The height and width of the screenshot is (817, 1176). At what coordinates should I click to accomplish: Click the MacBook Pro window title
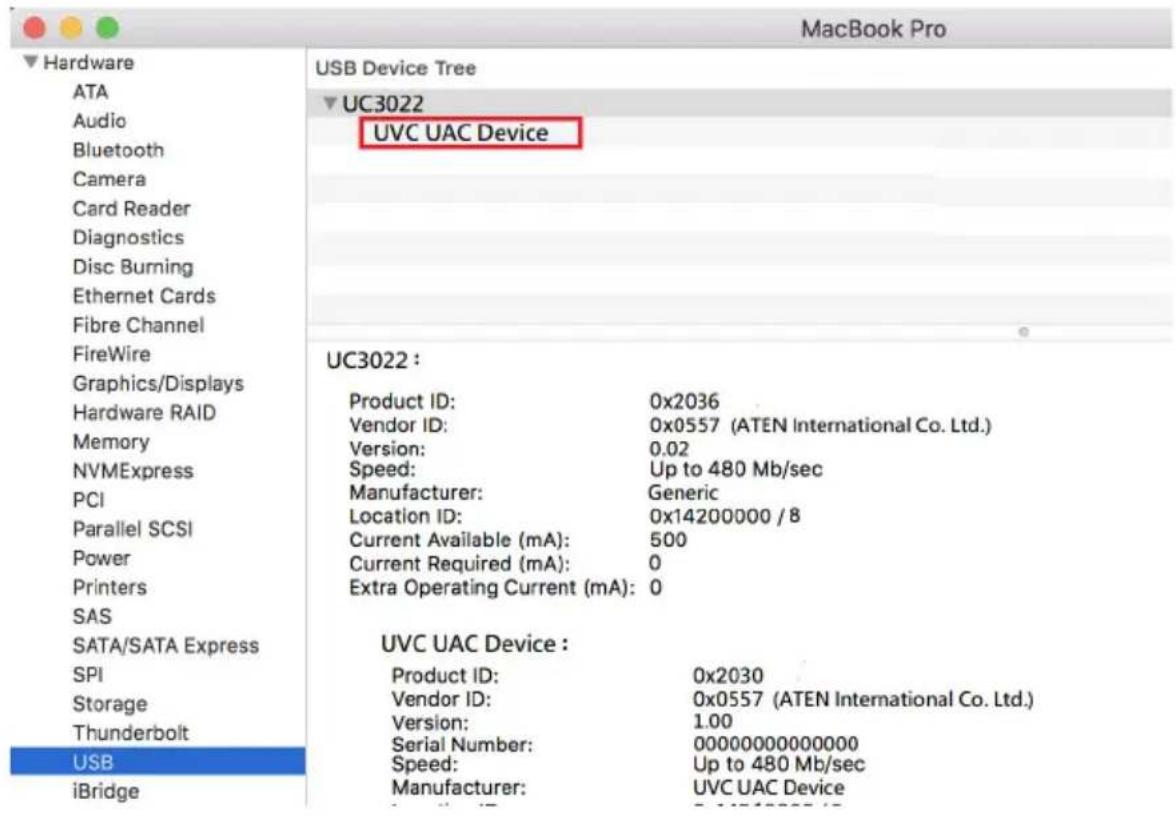click(873, 29)
